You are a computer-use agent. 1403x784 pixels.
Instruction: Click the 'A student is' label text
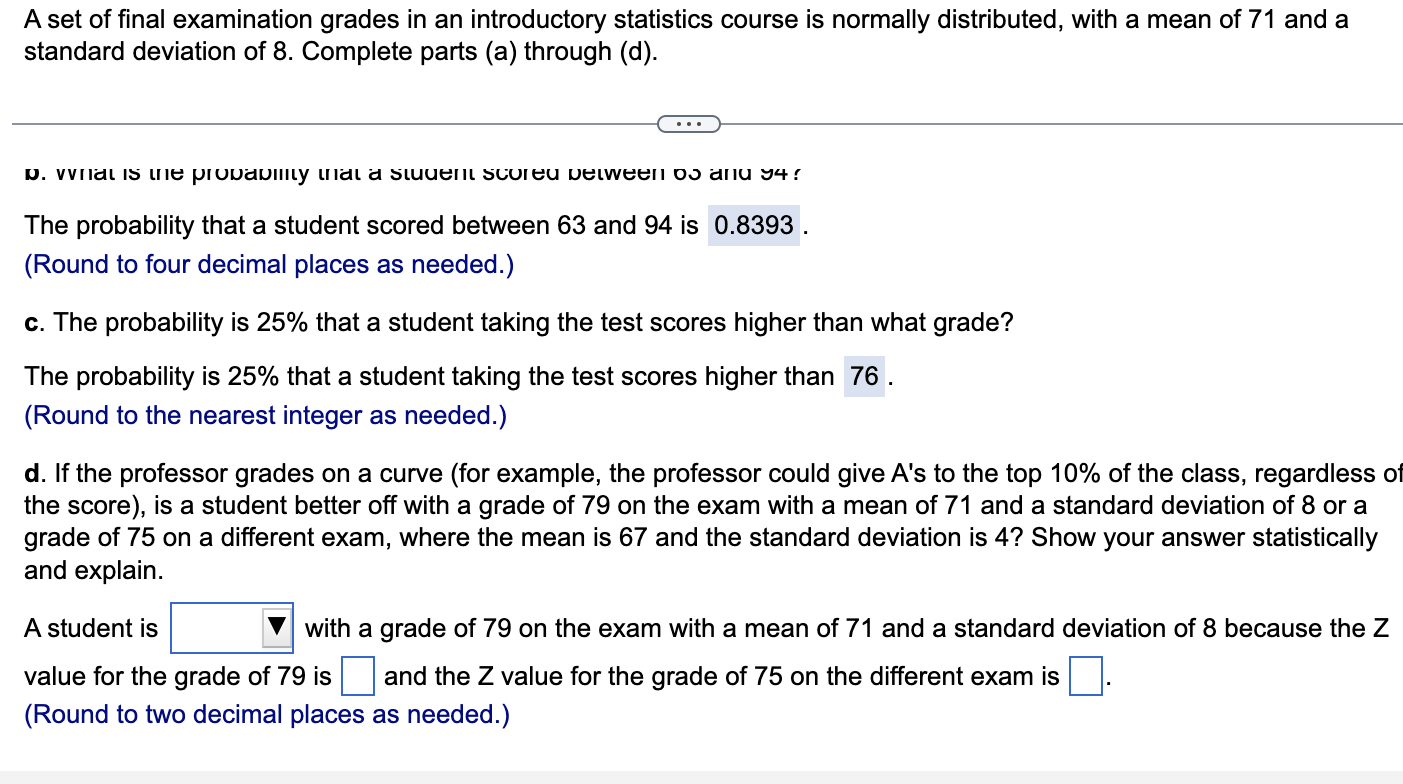click(x=91, y=628)
